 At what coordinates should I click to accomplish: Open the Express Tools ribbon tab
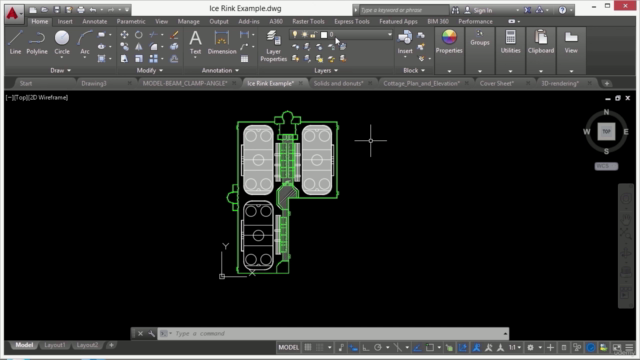pyautogui.click(x=351, y=21)
